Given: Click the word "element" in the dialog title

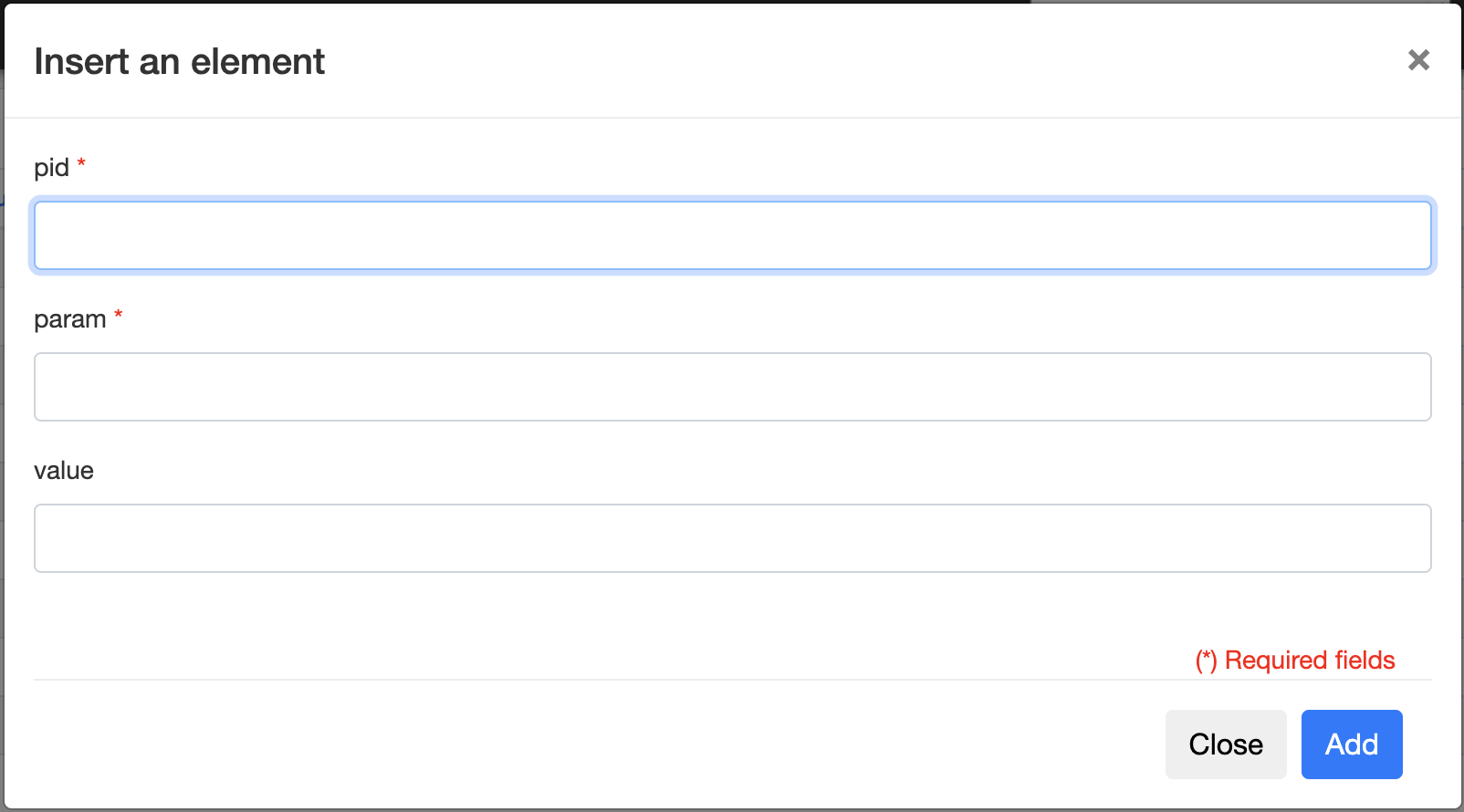Looking at the screenshot, I should tap(257, 62).
